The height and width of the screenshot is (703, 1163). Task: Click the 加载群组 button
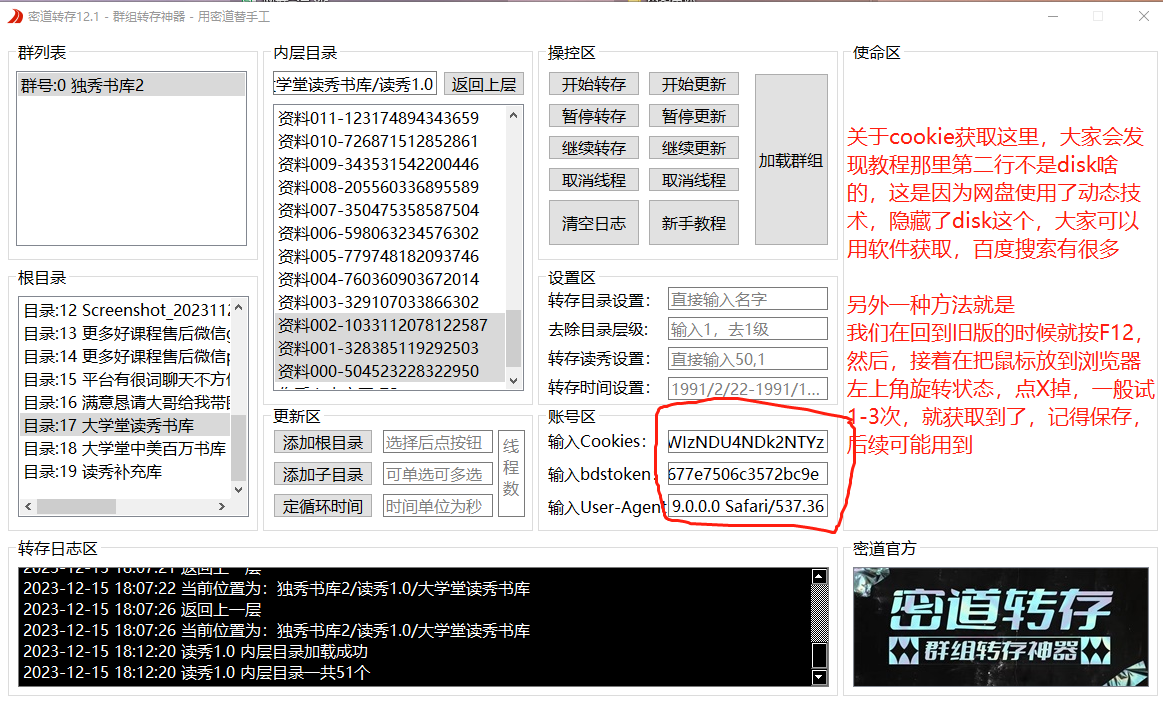coord(791,159)
